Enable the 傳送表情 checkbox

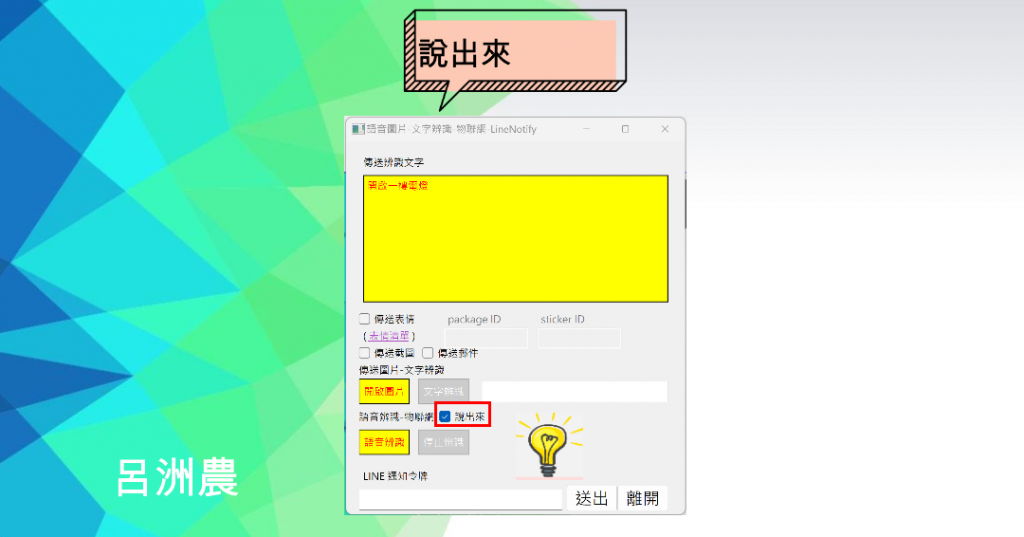(x=365, y=319)
